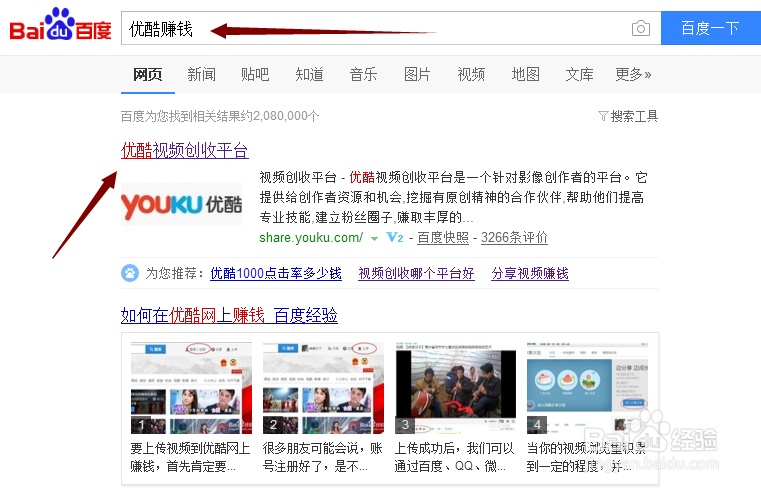Open the 3266条评价 reviews link
Screen dimensions: 761x490
pos(514,238)
